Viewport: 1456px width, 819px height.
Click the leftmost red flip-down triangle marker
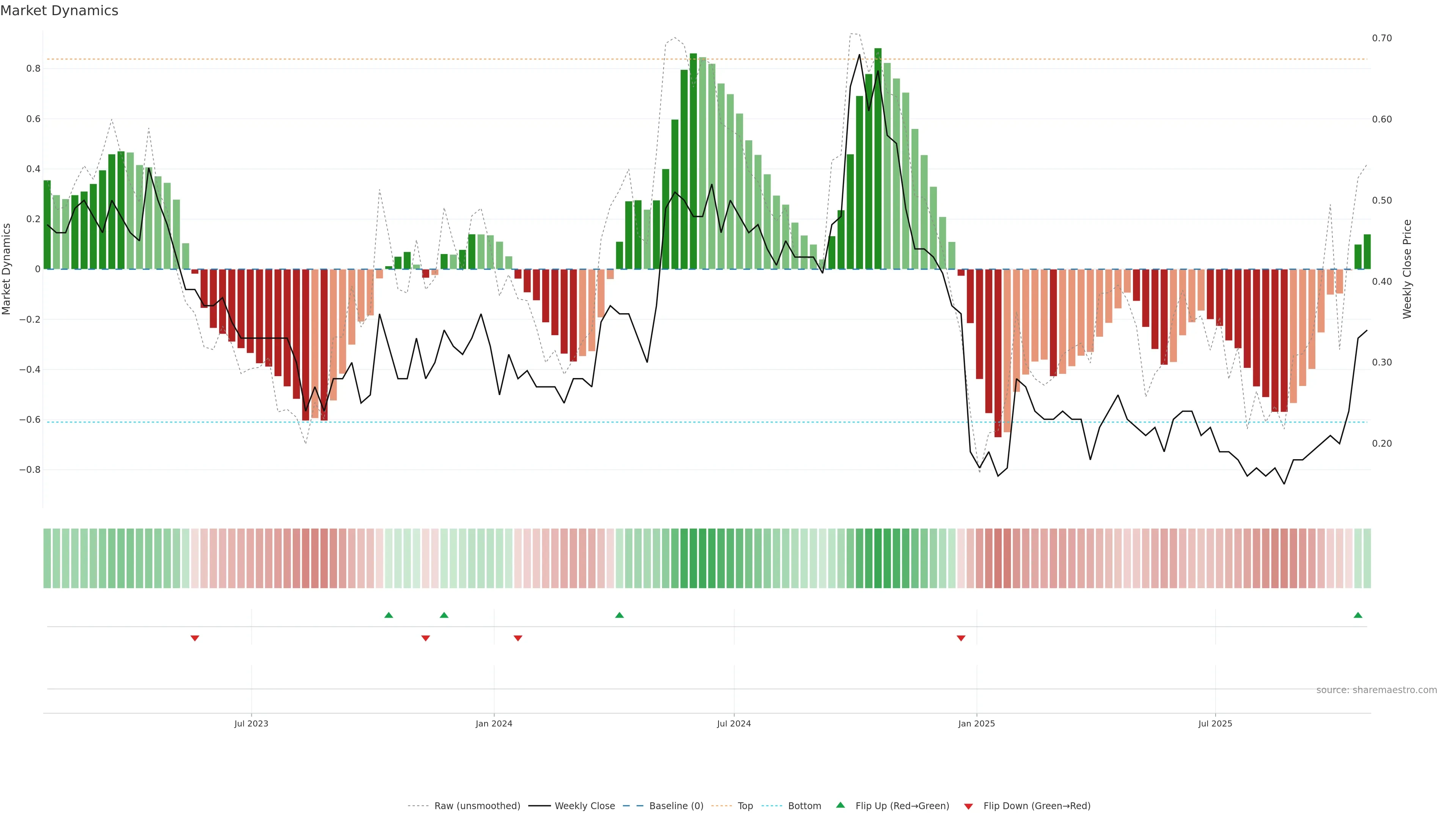click(195, 638)
